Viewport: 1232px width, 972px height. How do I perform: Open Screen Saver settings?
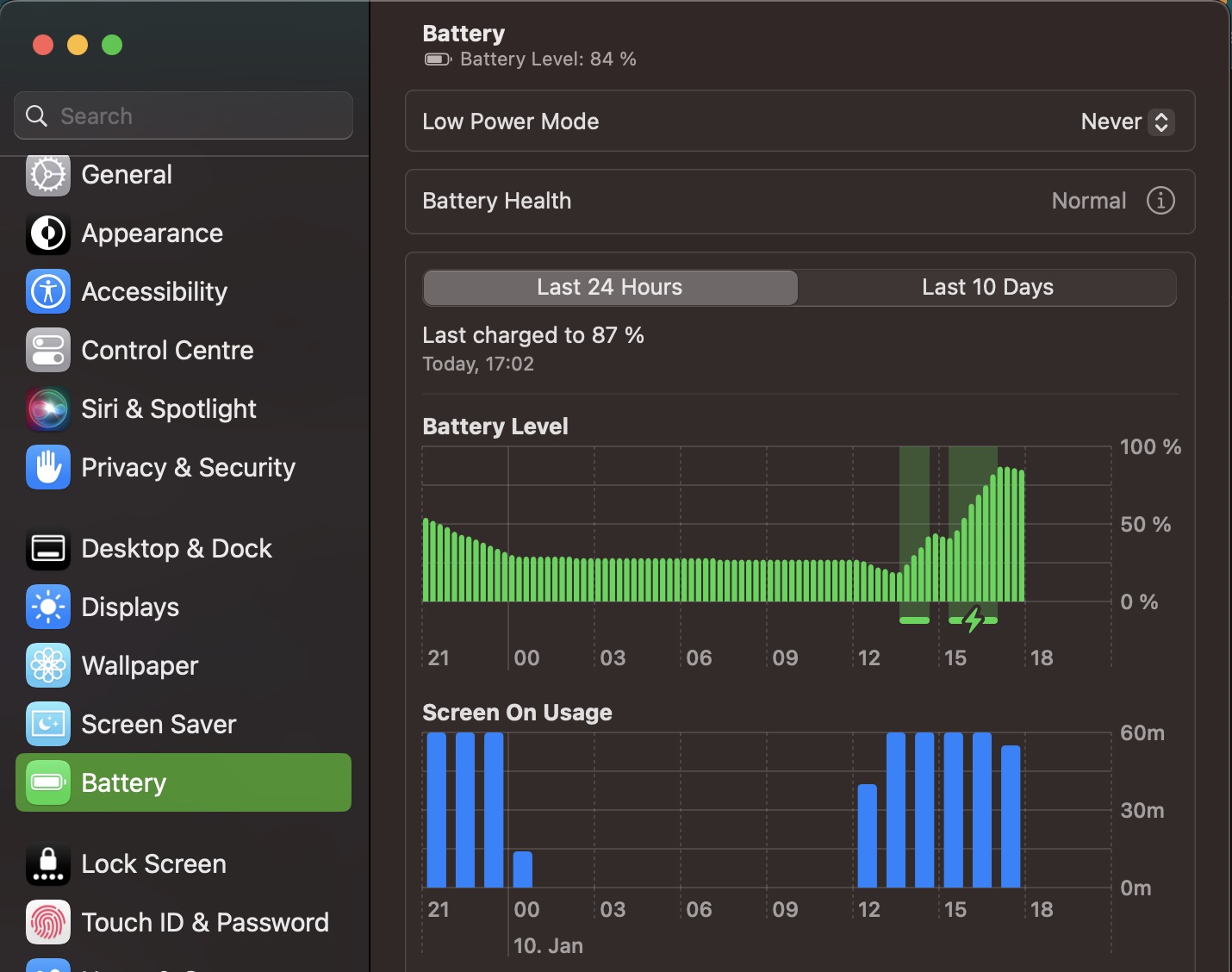tap(159, 725)
